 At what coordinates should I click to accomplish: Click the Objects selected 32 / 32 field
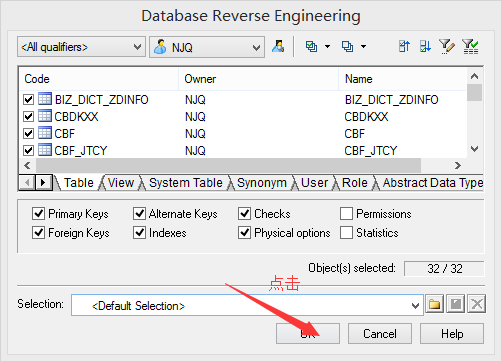[x=444, y=268]
